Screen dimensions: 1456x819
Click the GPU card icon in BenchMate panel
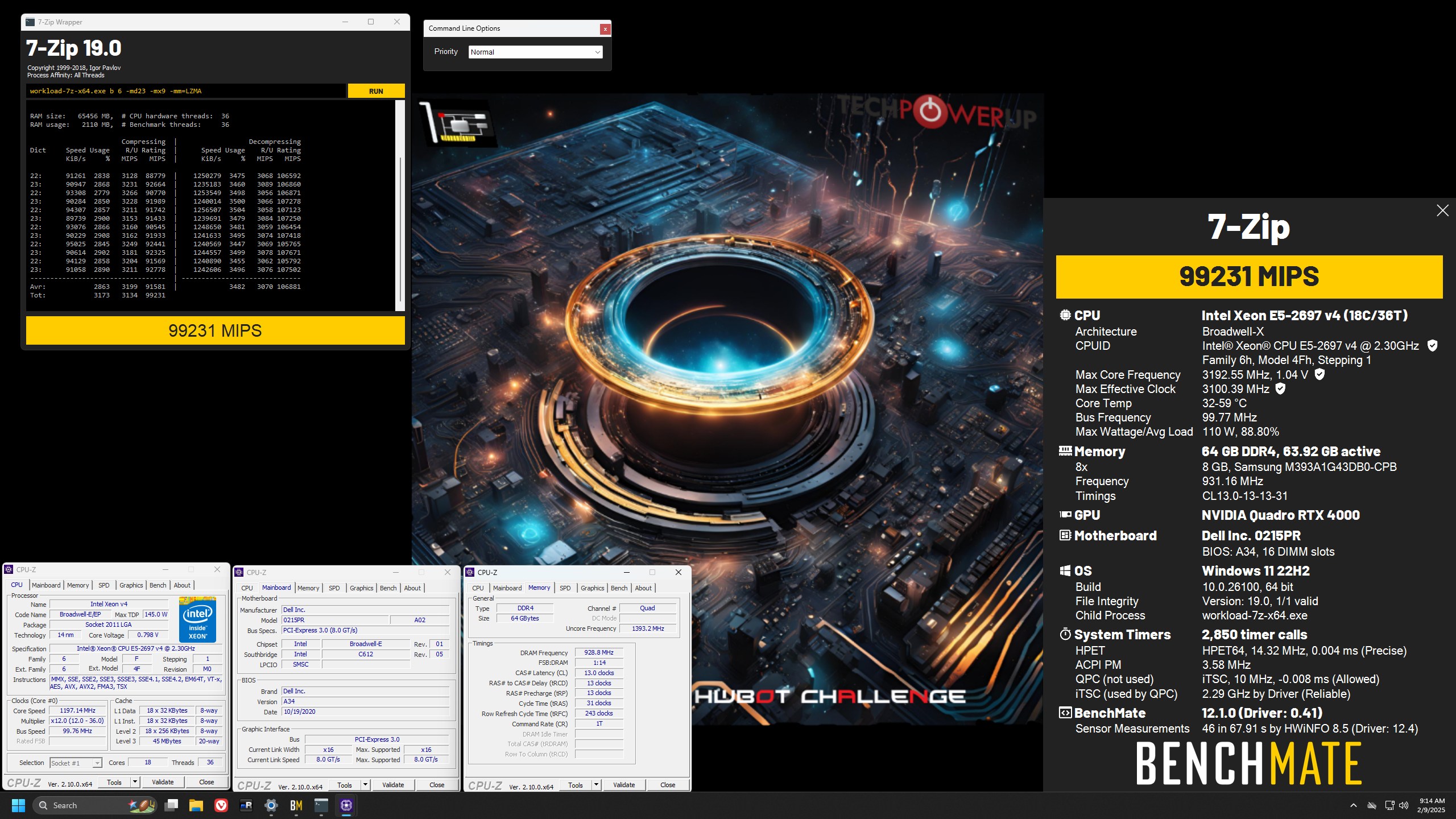[1065, 515]
